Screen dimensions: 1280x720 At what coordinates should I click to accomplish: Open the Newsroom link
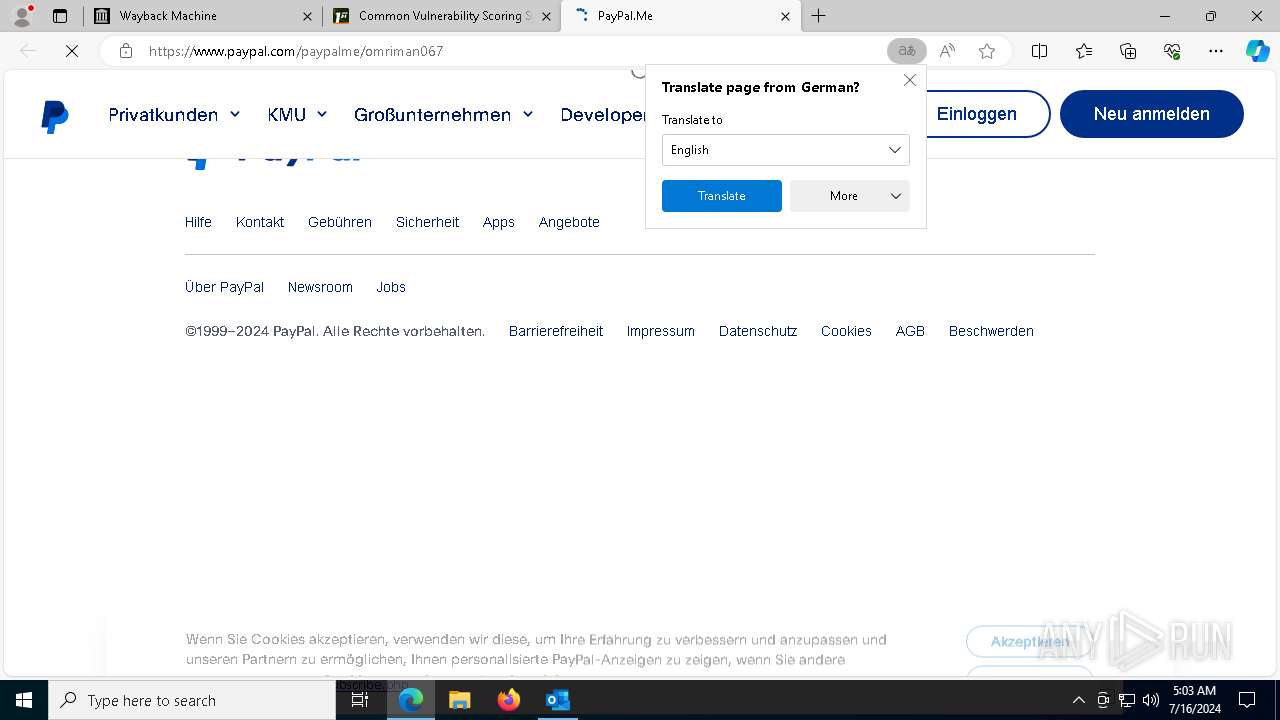pos(320,287)
